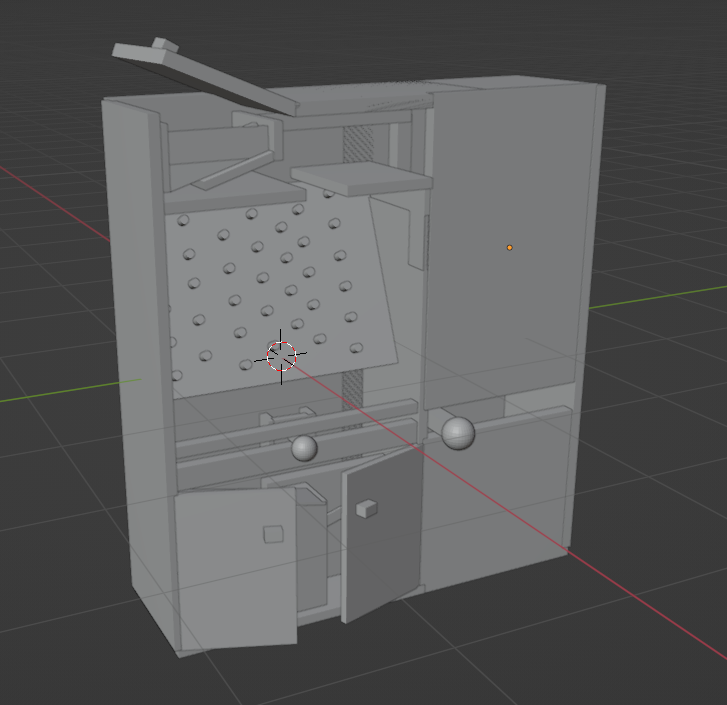Click the green Y axis line at left
The width and height of the screenshot is (727, 705).
[x=70, y=390]
